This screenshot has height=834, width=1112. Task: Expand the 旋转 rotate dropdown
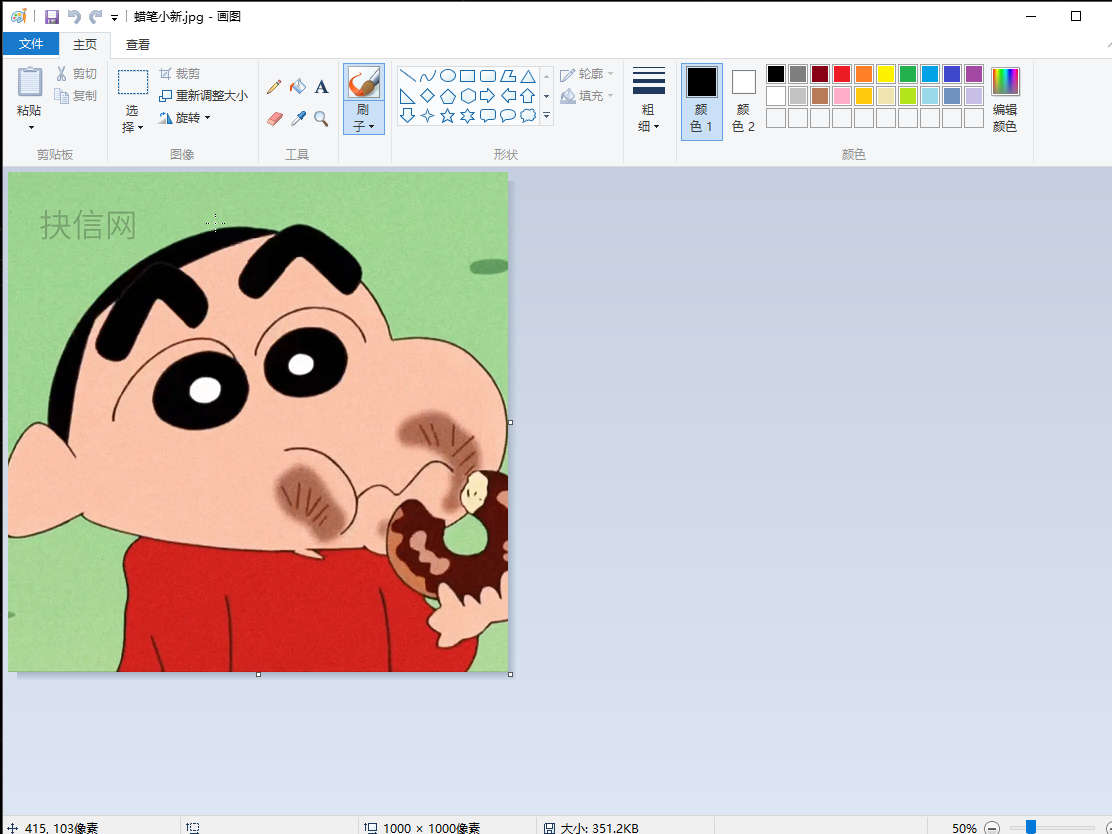[x=186, y=118]
